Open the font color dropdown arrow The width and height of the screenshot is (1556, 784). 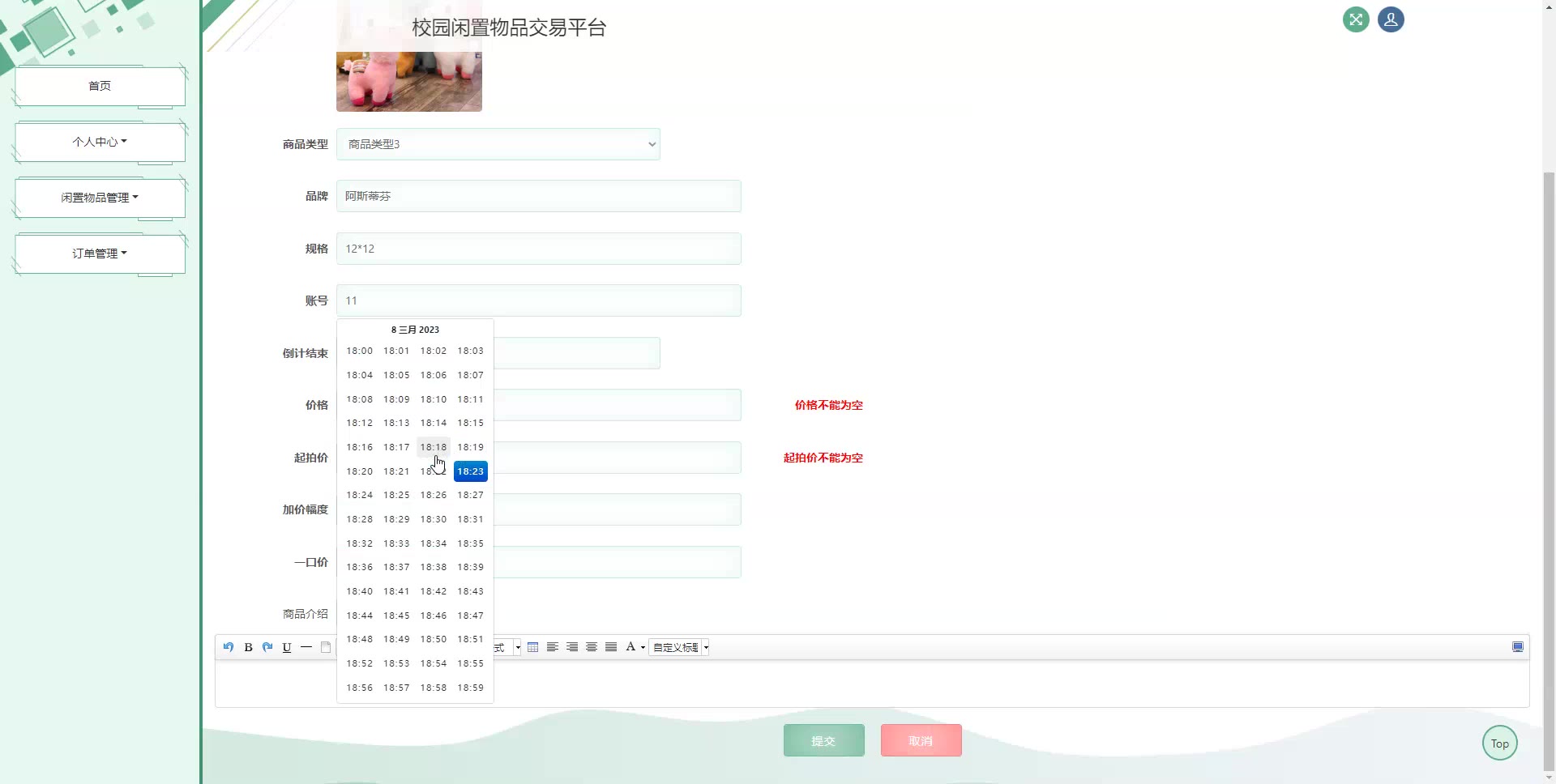[643, 647]
